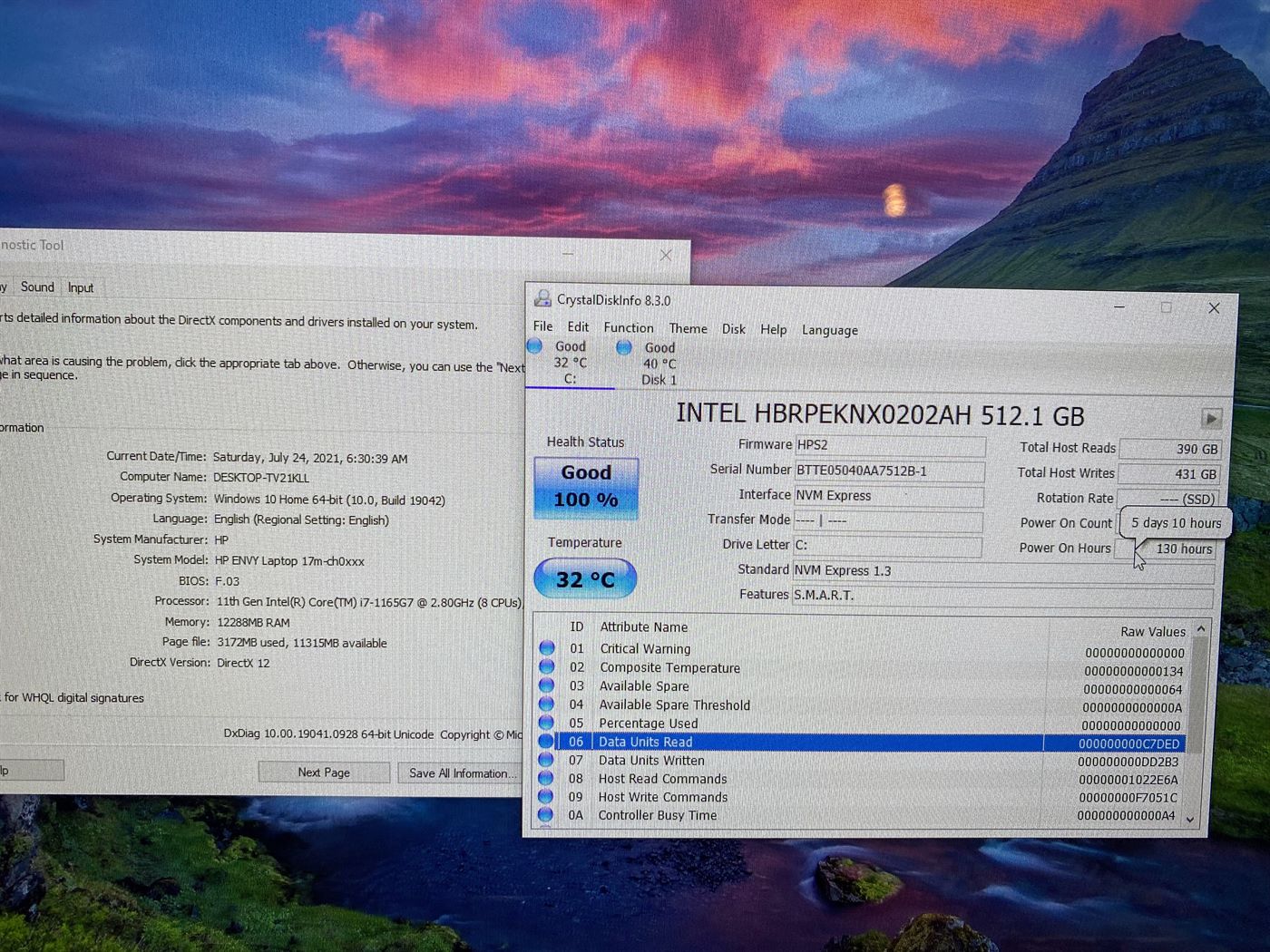Click the attribute list scrollbar thumb
Viewport: 1270px width, 952px height.
coord(1197,695)
